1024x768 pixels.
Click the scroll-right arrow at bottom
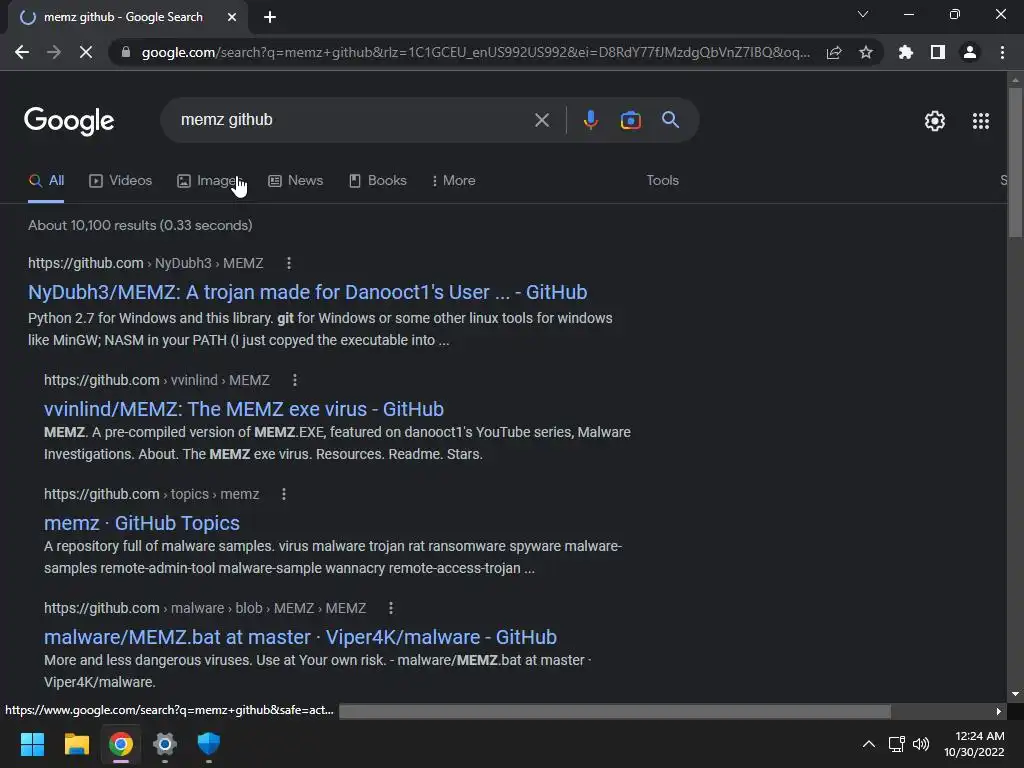999,711
